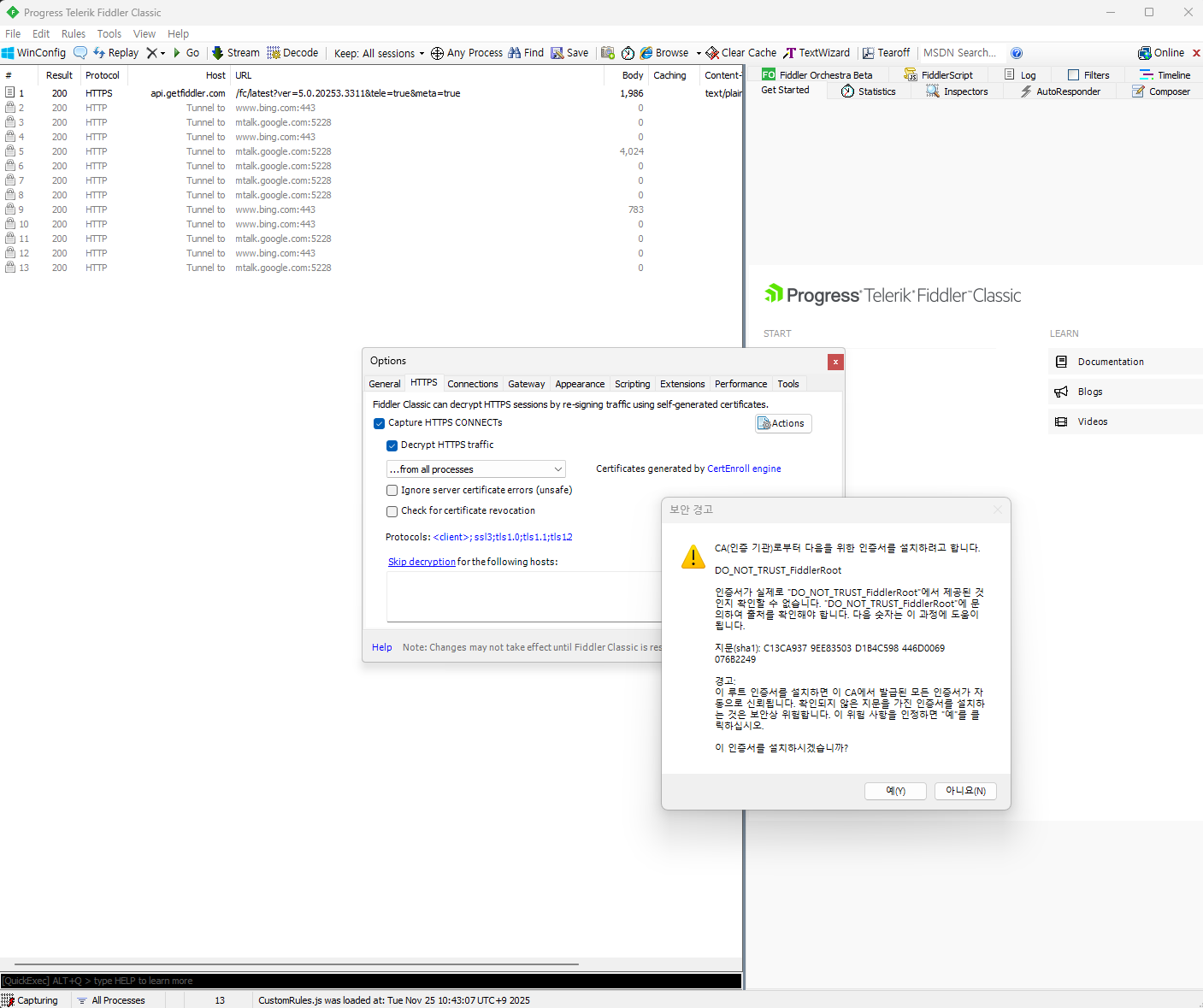Switch to Appearance tab in Options
The width and height of the screenshot is (1203, 1008).
(580, 384)
